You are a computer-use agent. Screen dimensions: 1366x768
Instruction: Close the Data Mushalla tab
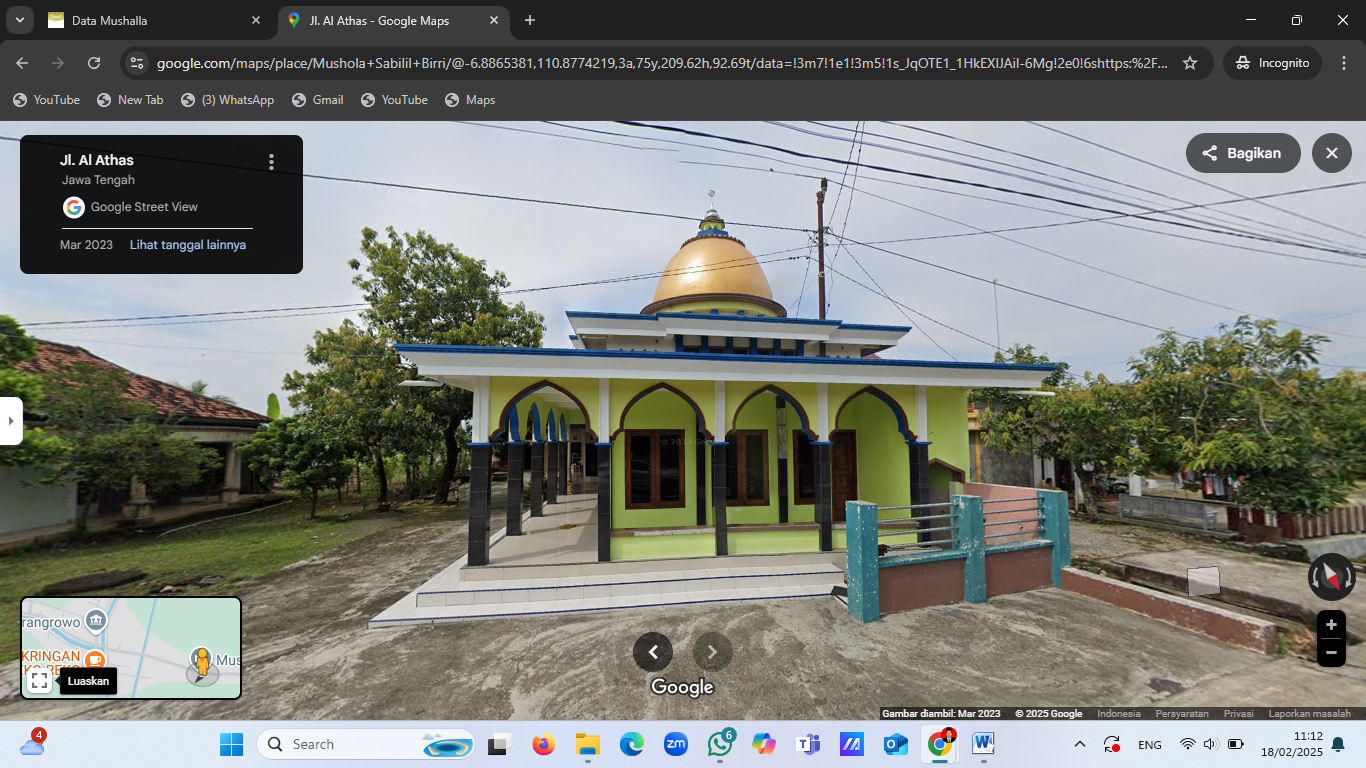tap(256, 20)
